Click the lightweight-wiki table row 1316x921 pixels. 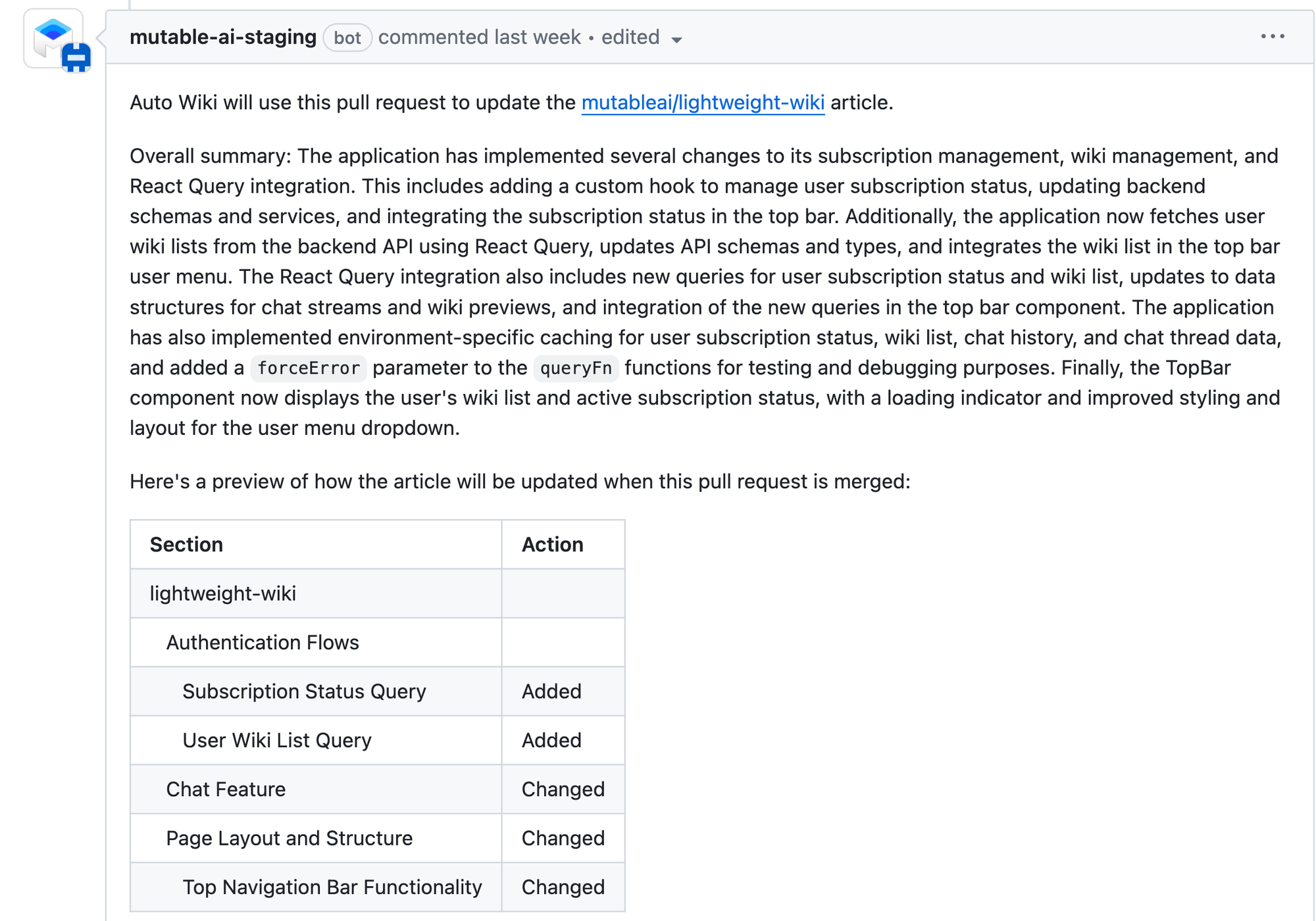tap(222, 593)
